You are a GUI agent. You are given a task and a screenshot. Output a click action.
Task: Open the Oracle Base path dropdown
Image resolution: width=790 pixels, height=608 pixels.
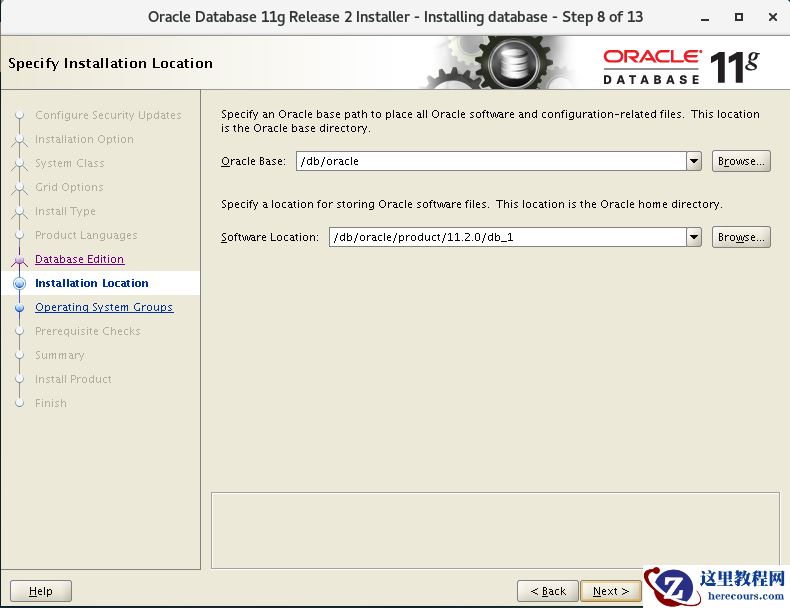(x=694, y=161)
